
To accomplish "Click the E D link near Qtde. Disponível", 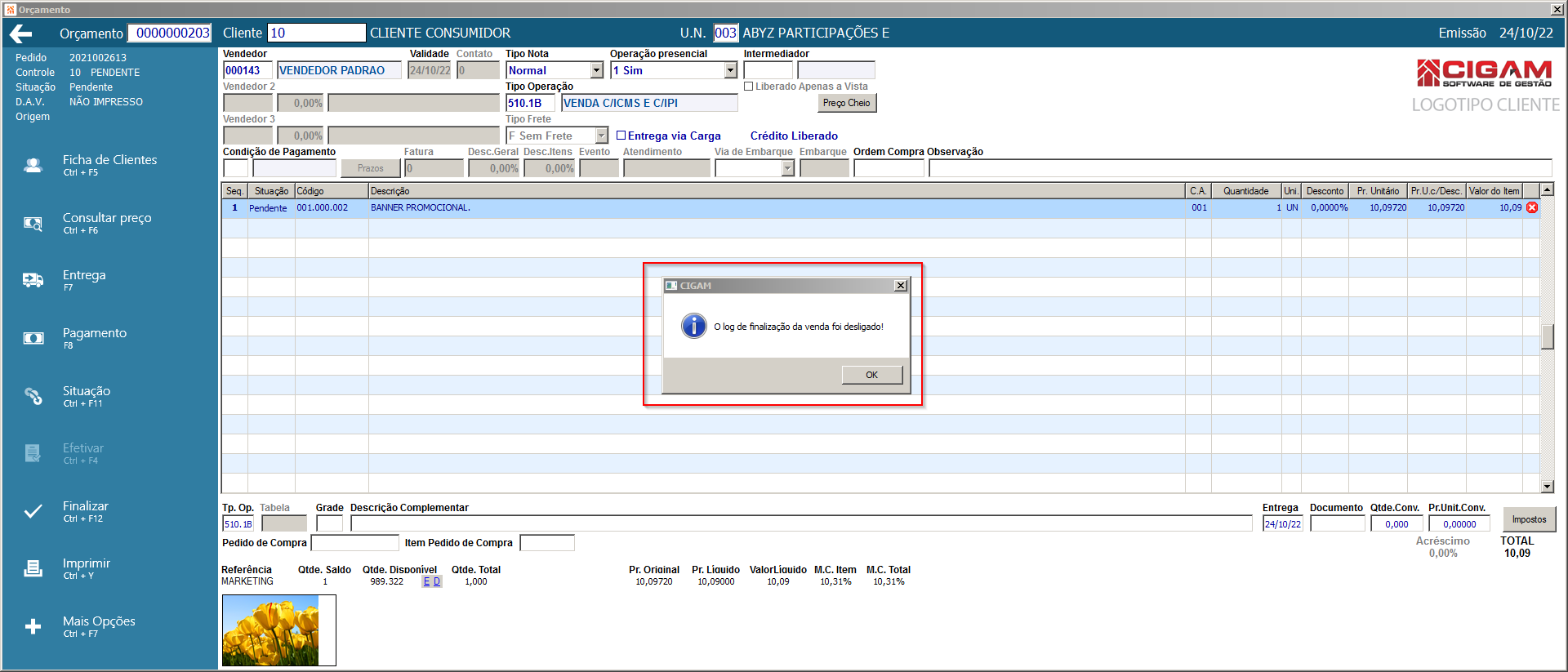I will (431, 581).
